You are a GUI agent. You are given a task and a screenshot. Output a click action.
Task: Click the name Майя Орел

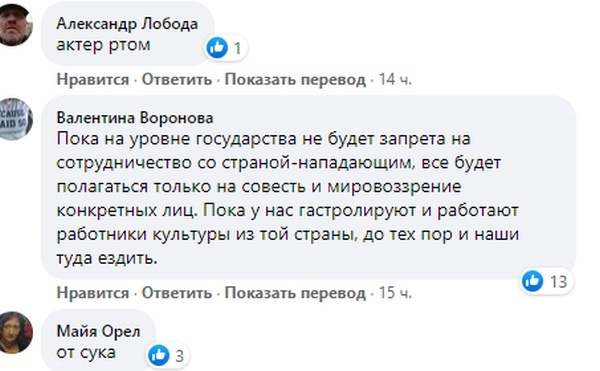98,331
